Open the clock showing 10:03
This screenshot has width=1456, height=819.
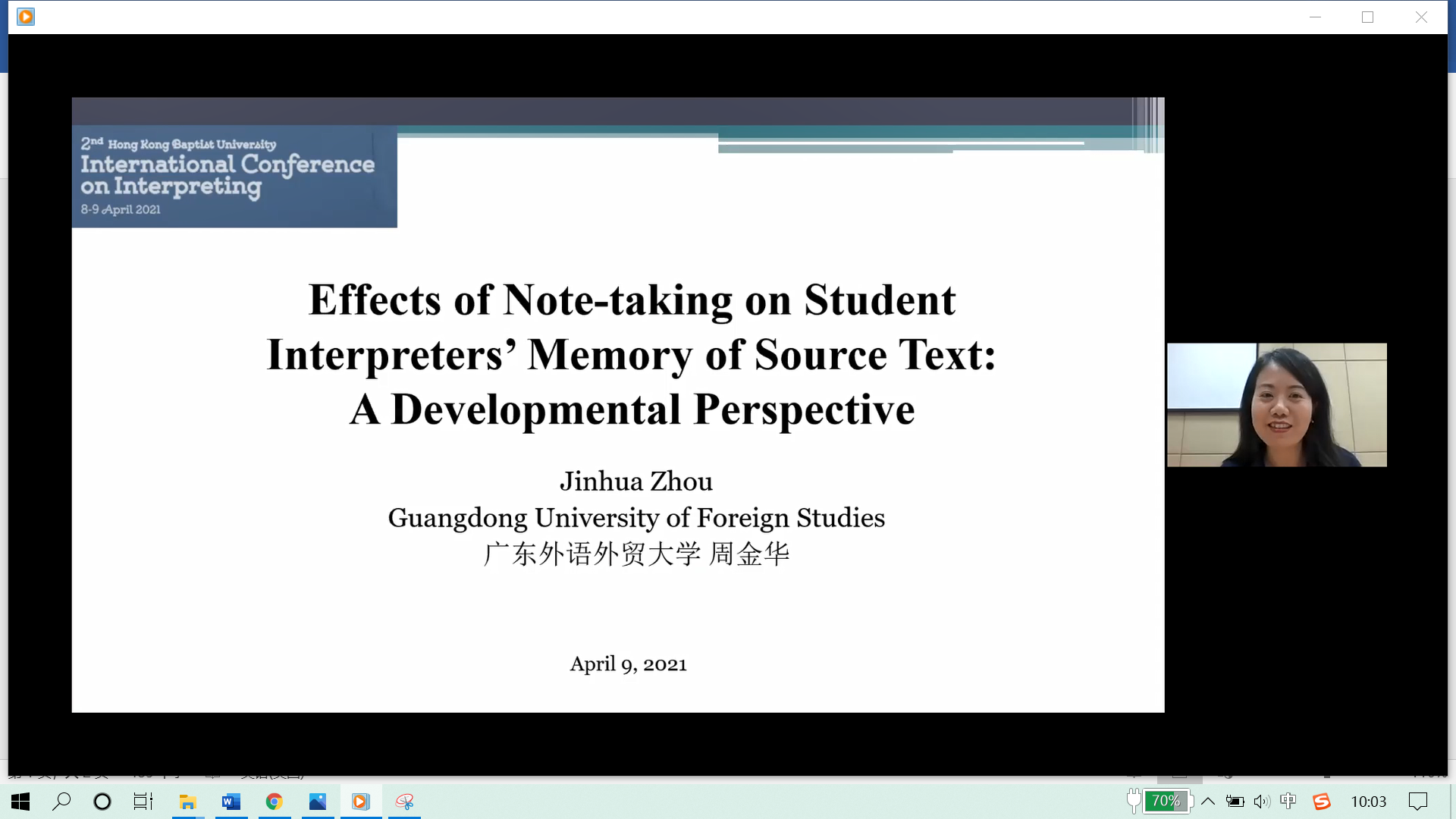1368,802
